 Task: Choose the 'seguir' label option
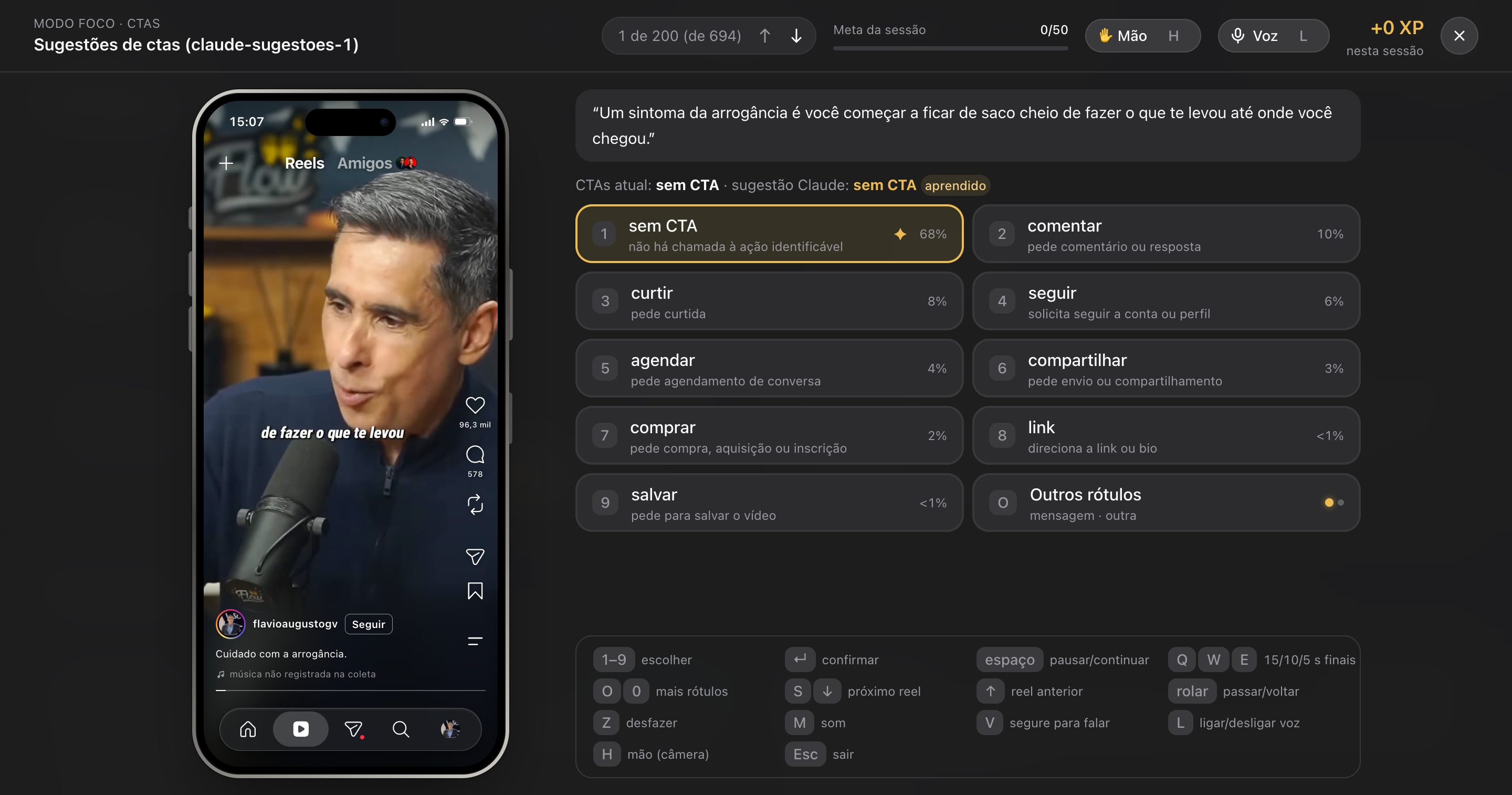(1165, 301)
